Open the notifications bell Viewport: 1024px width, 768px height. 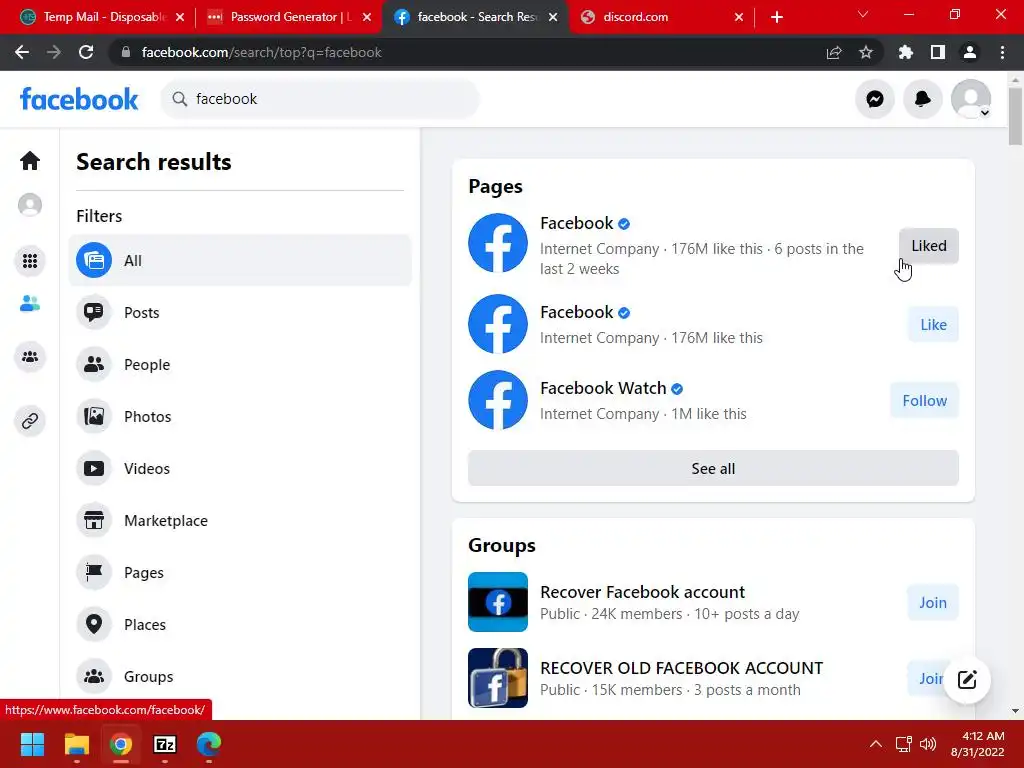[922, 99]
